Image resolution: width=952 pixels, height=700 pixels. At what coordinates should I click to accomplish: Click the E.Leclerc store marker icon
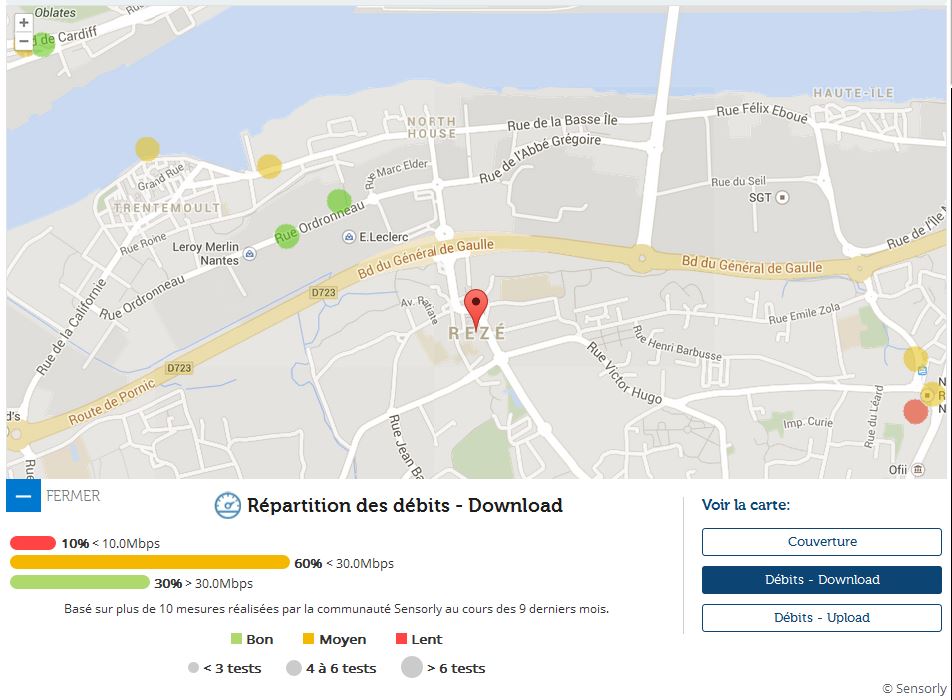(x=348, y=237)
